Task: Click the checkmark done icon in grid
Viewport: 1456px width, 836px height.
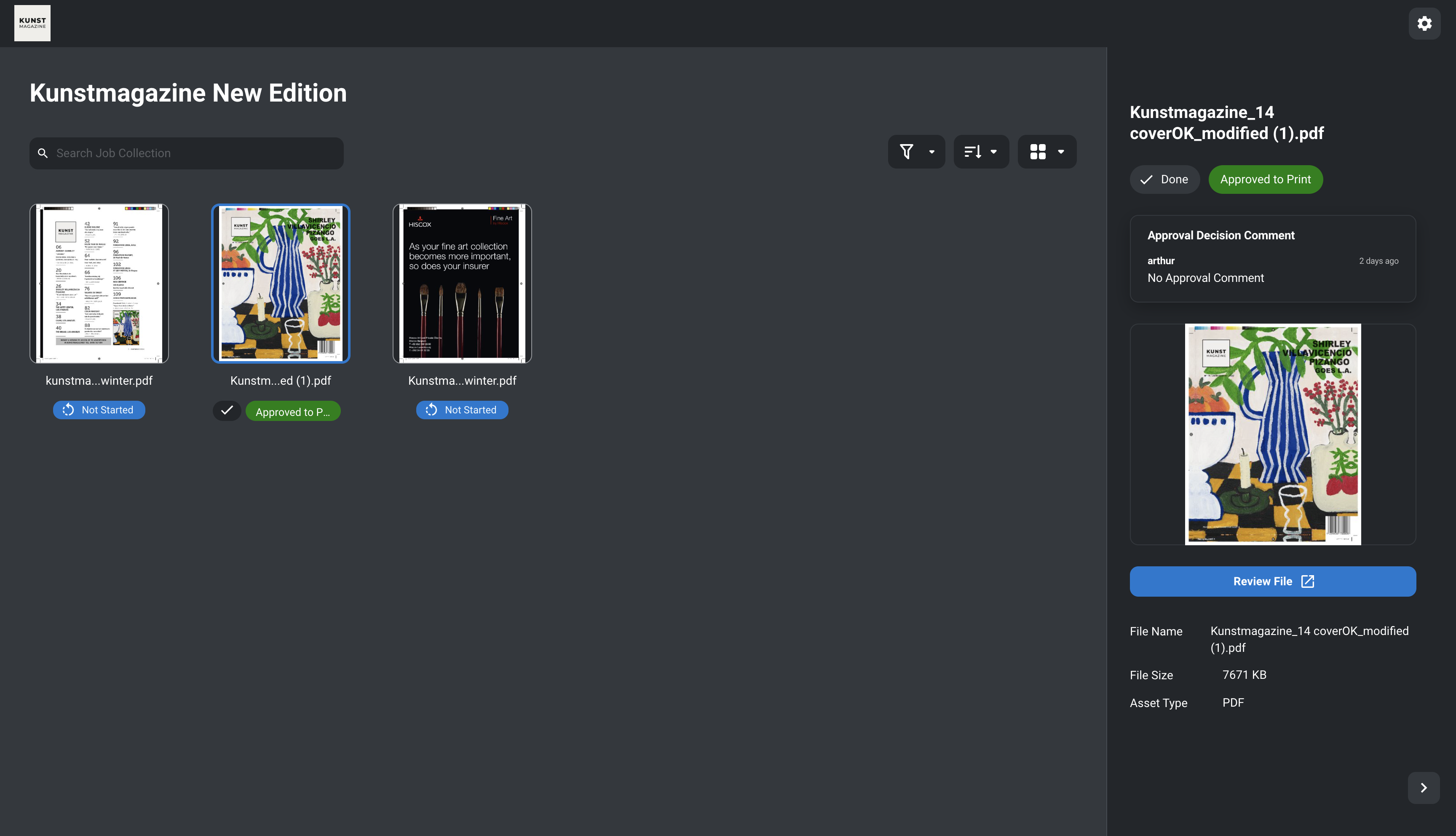Action: click(x=227, y=410)
